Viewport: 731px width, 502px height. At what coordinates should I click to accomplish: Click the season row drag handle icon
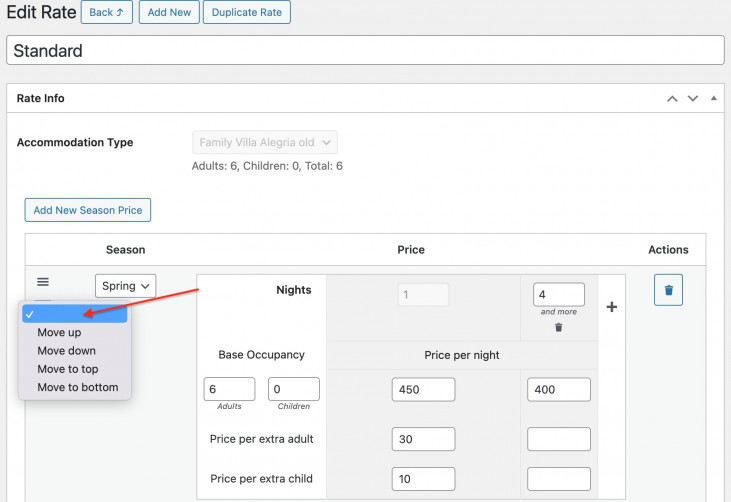point(43,283)
